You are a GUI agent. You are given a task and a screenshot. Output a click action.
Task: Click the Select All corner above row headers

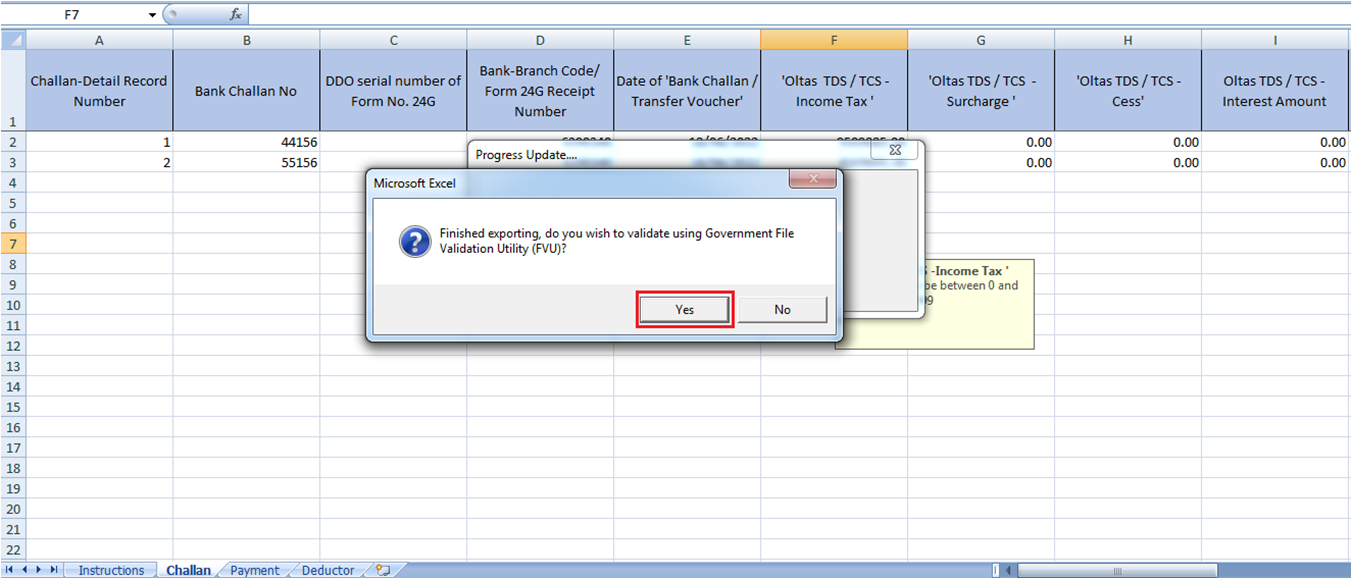pos(14,39)
